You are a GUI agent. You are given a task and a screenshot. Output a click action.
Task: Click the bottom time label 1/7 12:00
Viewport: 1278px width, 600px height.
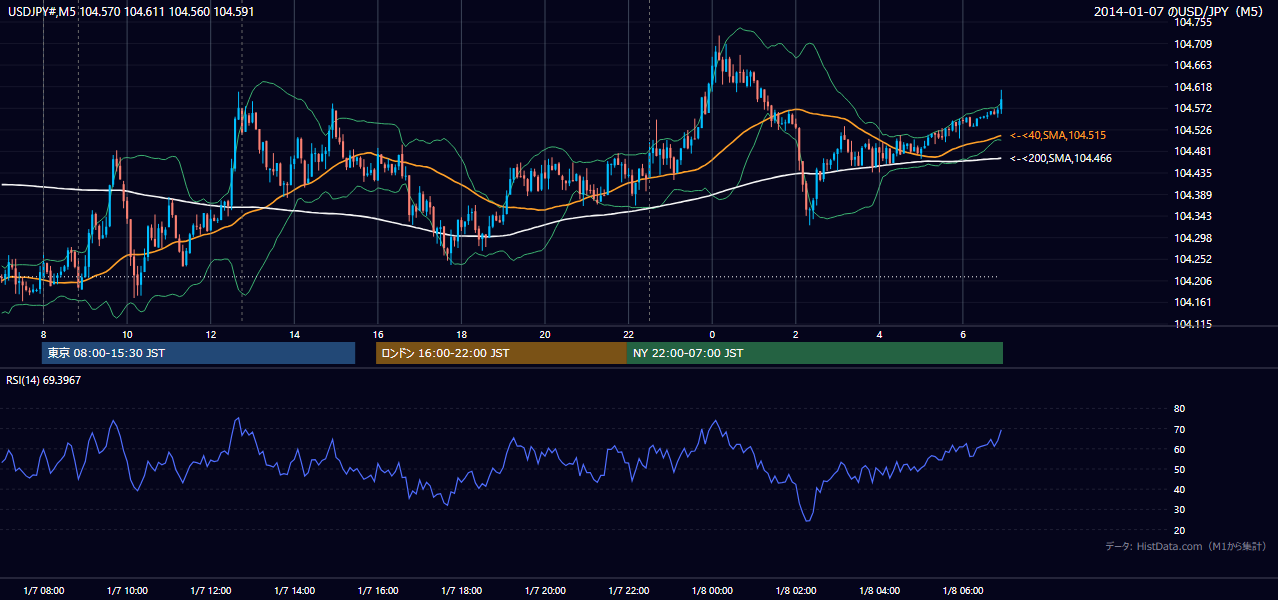click(x=210, y=591)
